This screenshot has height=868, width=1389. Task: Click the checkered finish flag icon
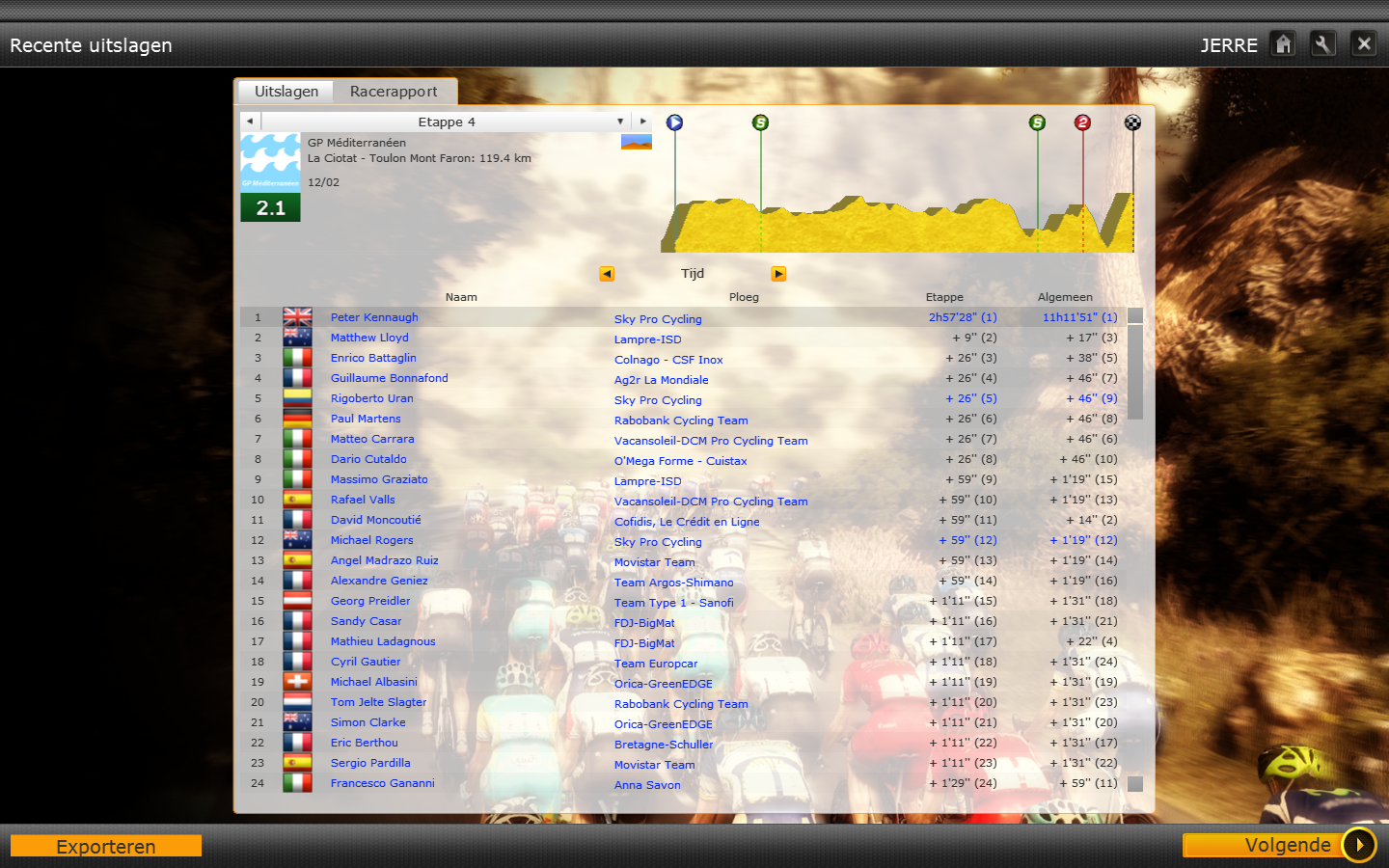point(1132,122)
